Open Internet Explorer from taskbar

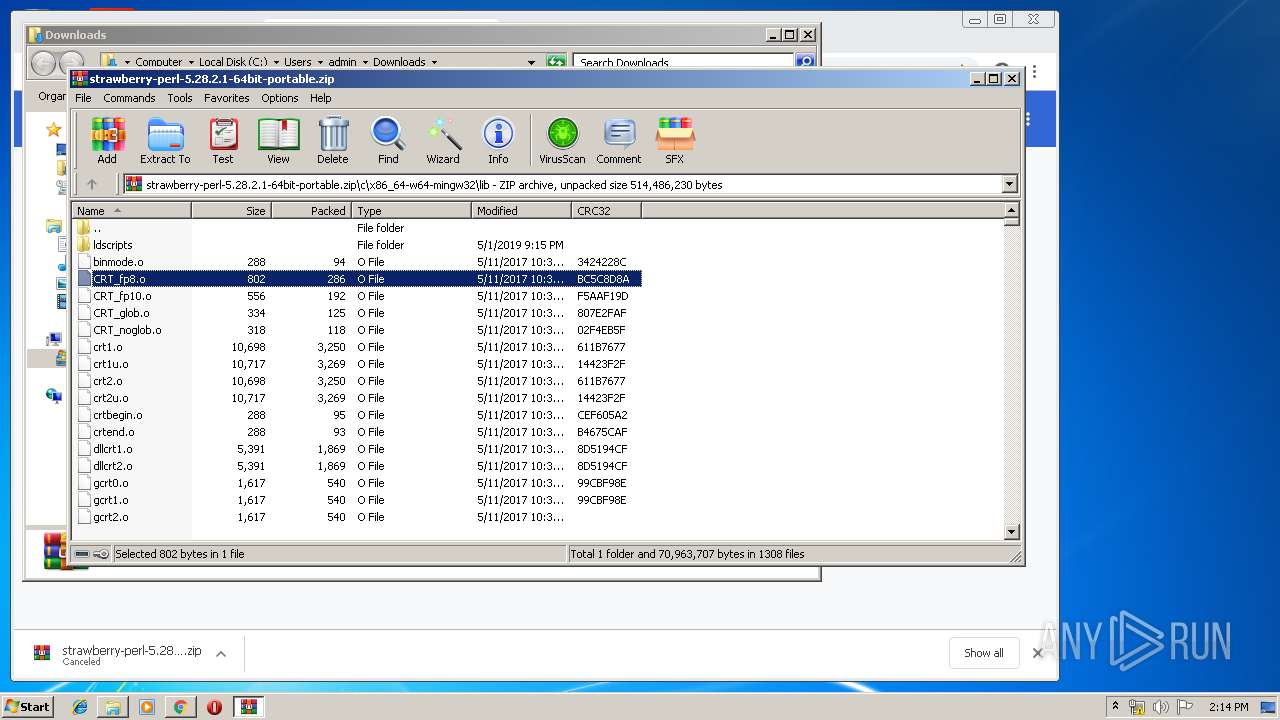pyautogui.click(x=80, y=707)
